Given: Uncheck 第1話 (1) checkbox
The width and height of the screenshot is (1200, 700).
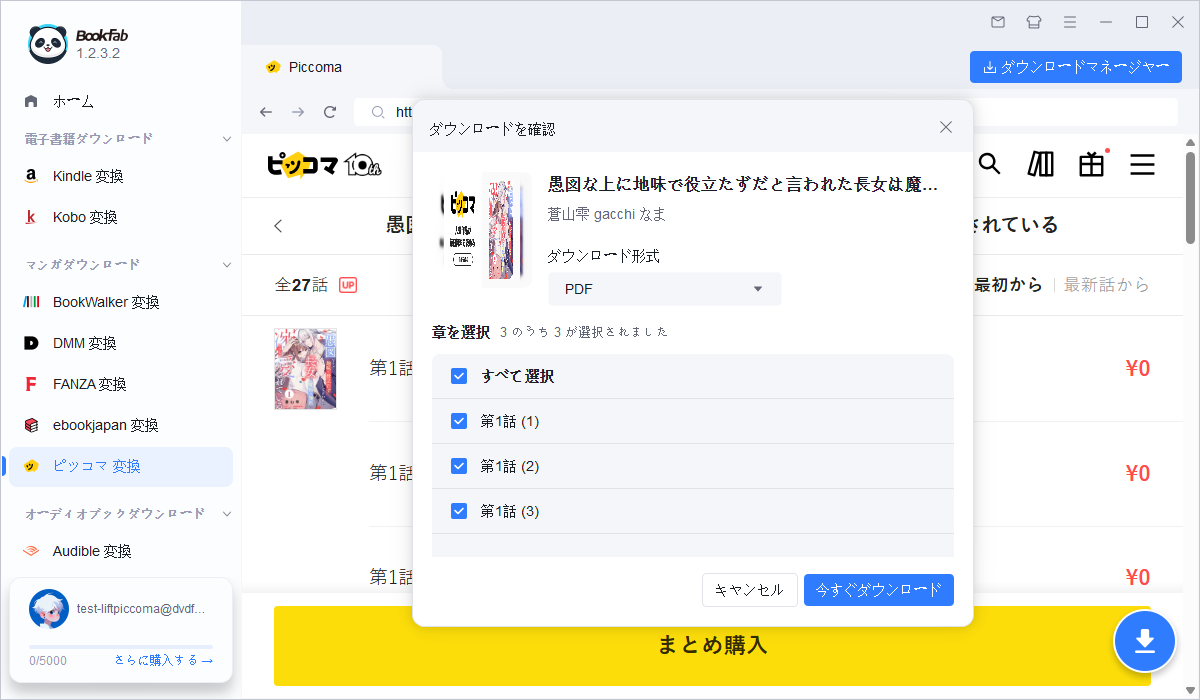Looking at the screenshot, I should [459, 421].
